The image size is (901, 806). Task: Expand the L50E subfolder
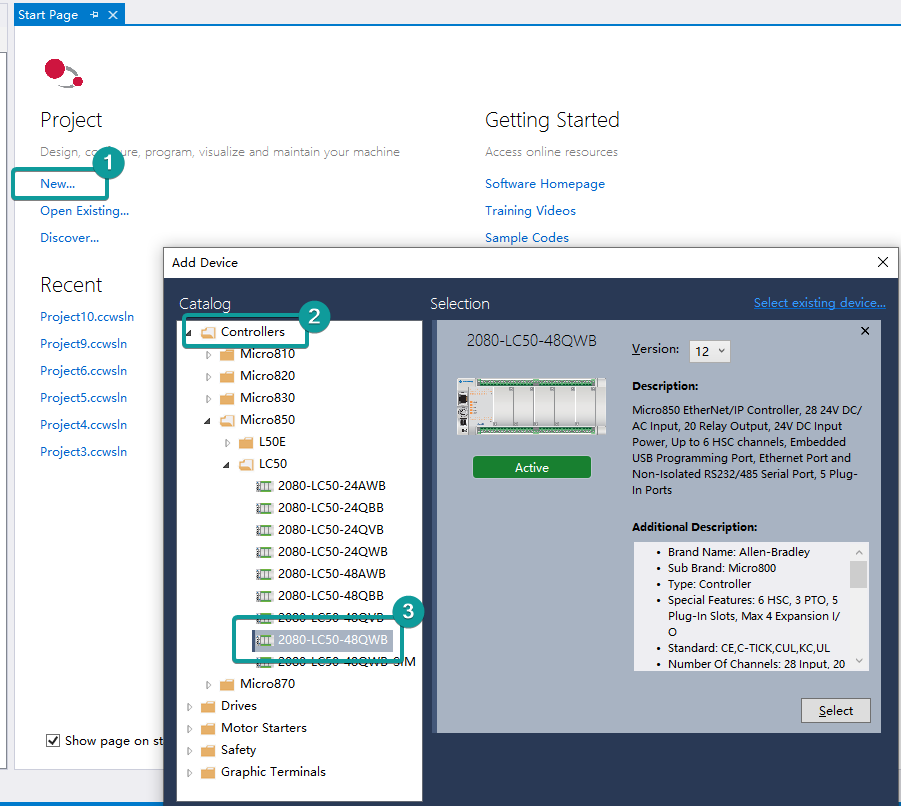(x=228, y=442)
